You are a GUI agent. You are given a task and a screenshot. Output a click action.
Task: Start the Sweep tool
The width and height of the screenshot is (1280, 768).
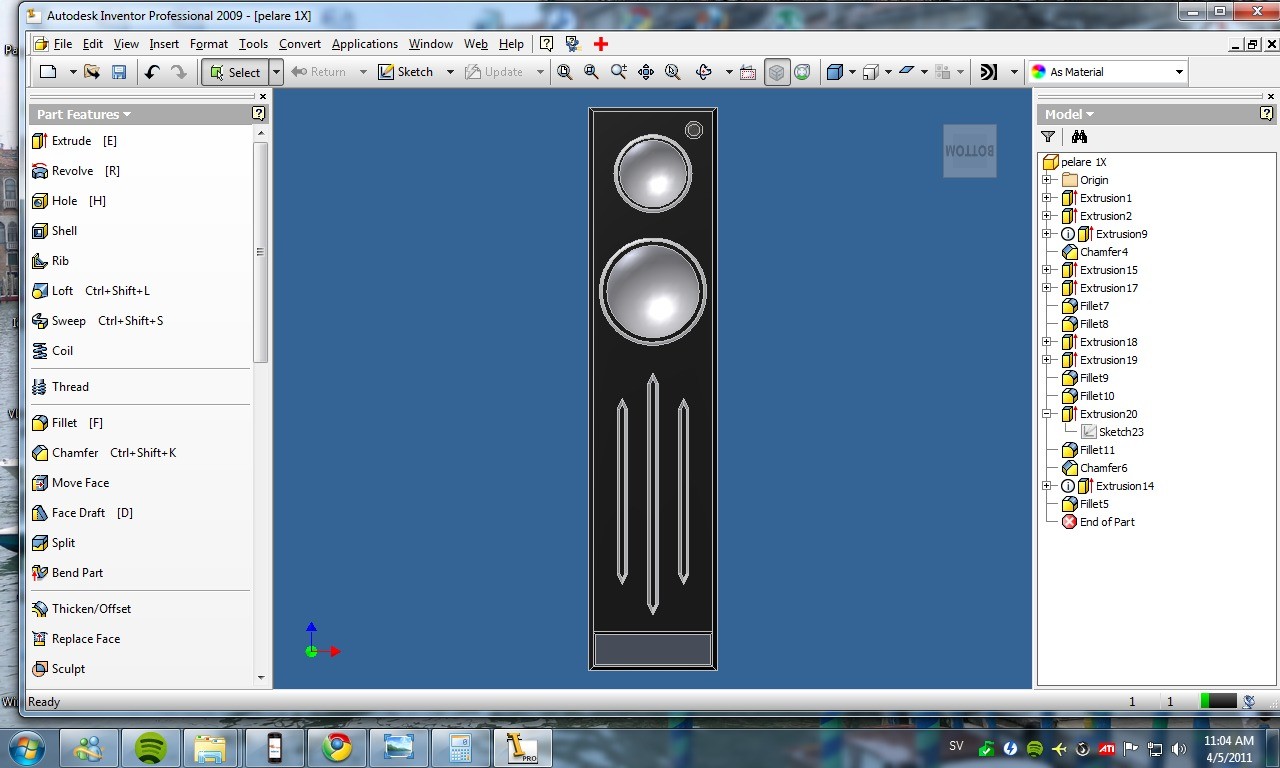[97, 321]
